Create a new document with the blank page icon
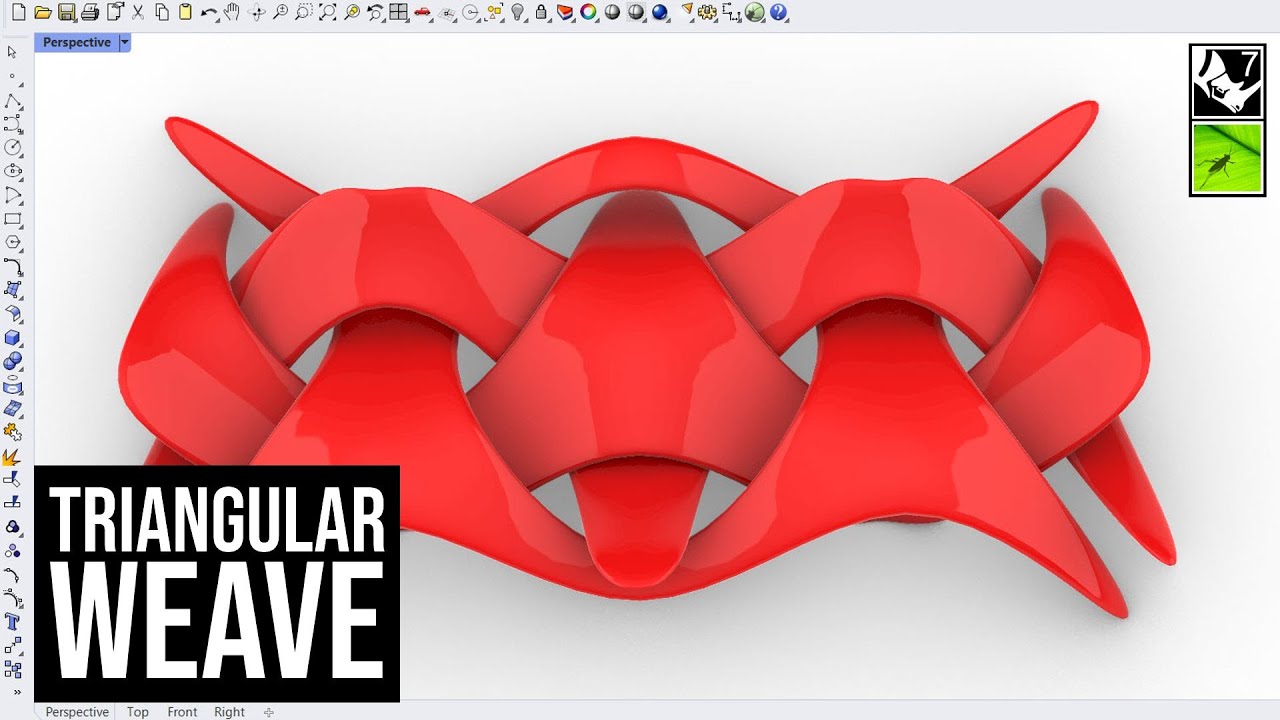1280x720 pixels. point(18,12)
